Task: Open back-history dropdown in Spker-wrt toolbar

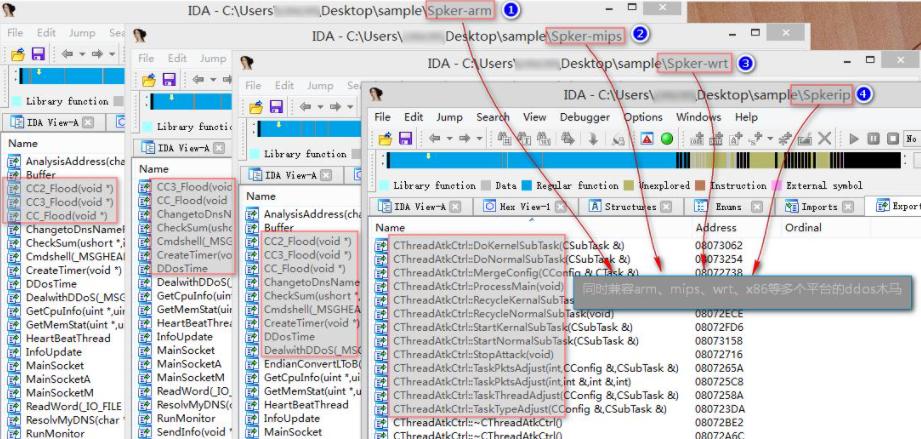Action: [x=320, y=107]
